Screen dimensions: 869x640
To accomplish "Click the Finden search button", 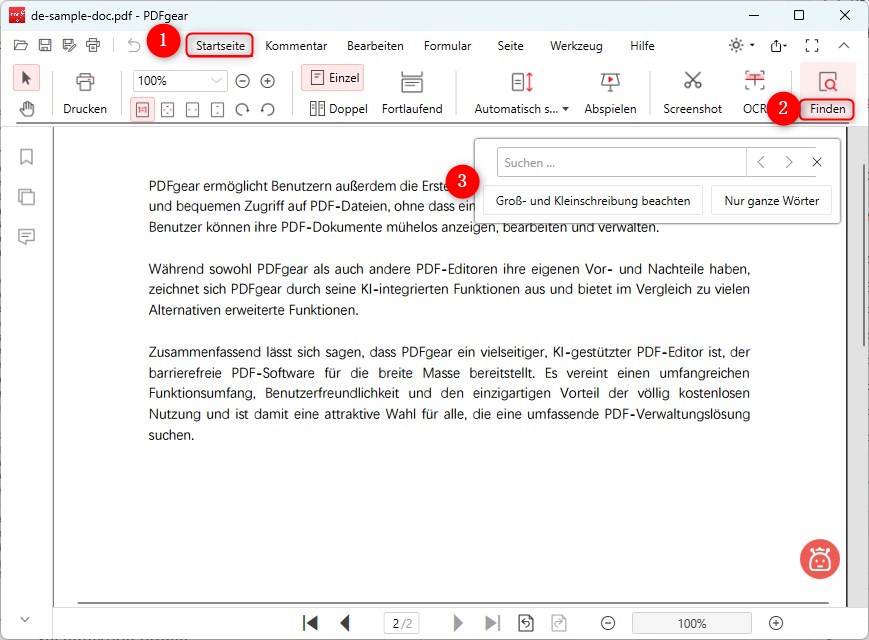I will 827,93.
